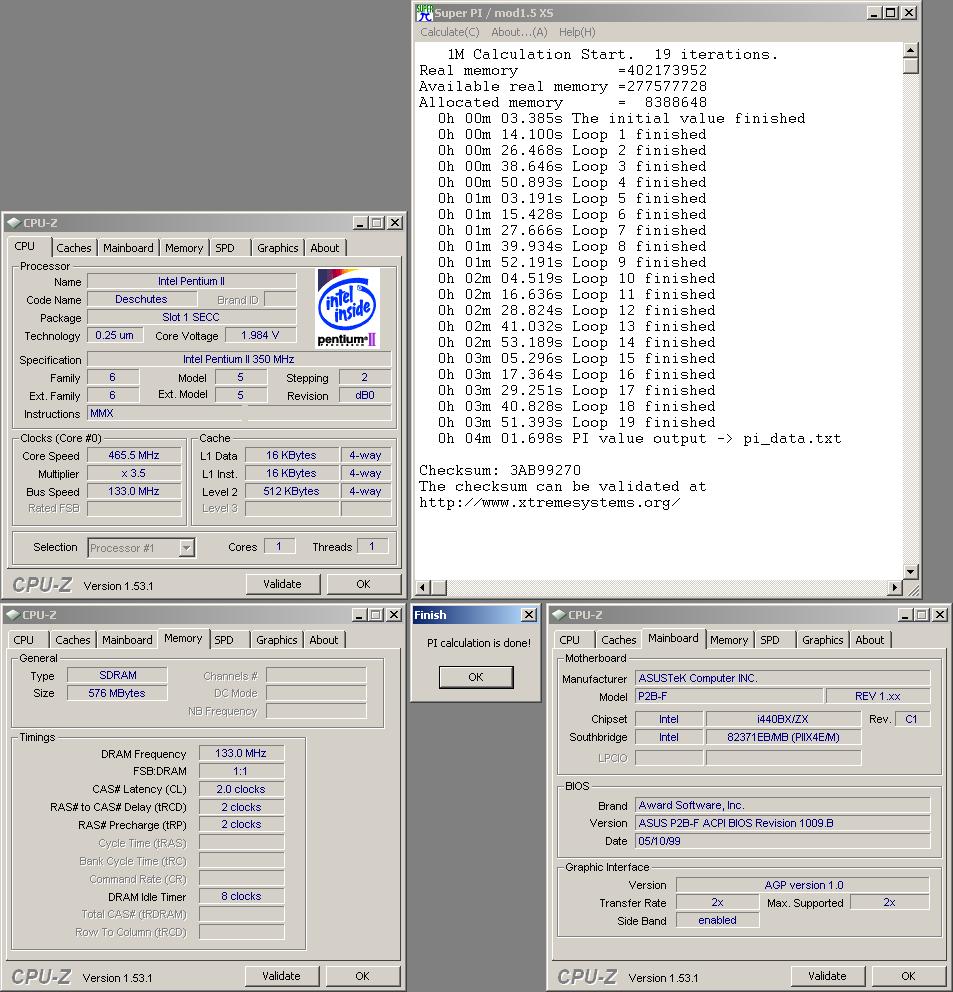The width and height of the screenshot is (953, 992).
Task: Click the Intel Inside Pentium II logo
Action: click(347, 308)
